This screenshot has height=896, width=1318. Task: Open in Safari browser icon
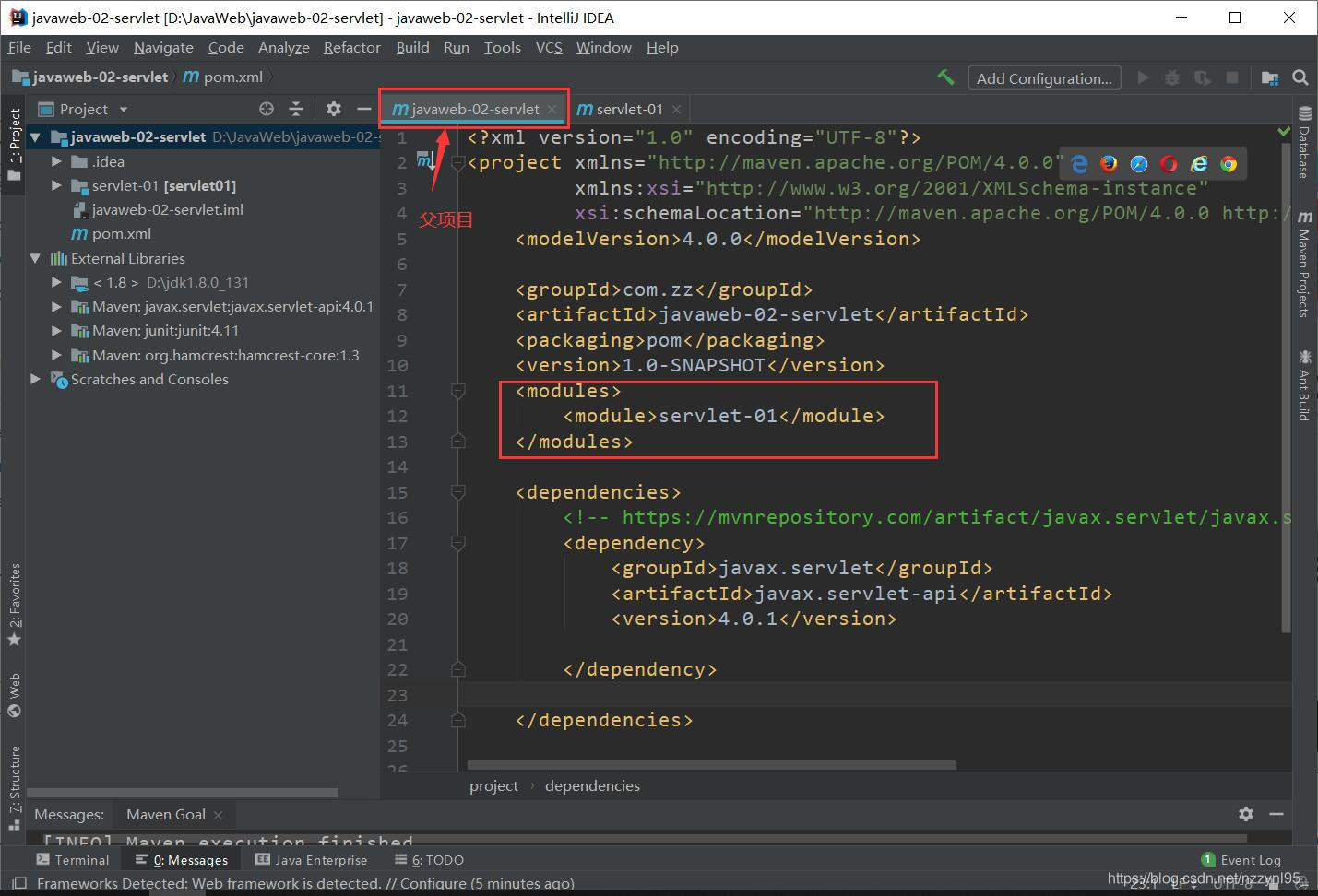[x=1139, y=164]
